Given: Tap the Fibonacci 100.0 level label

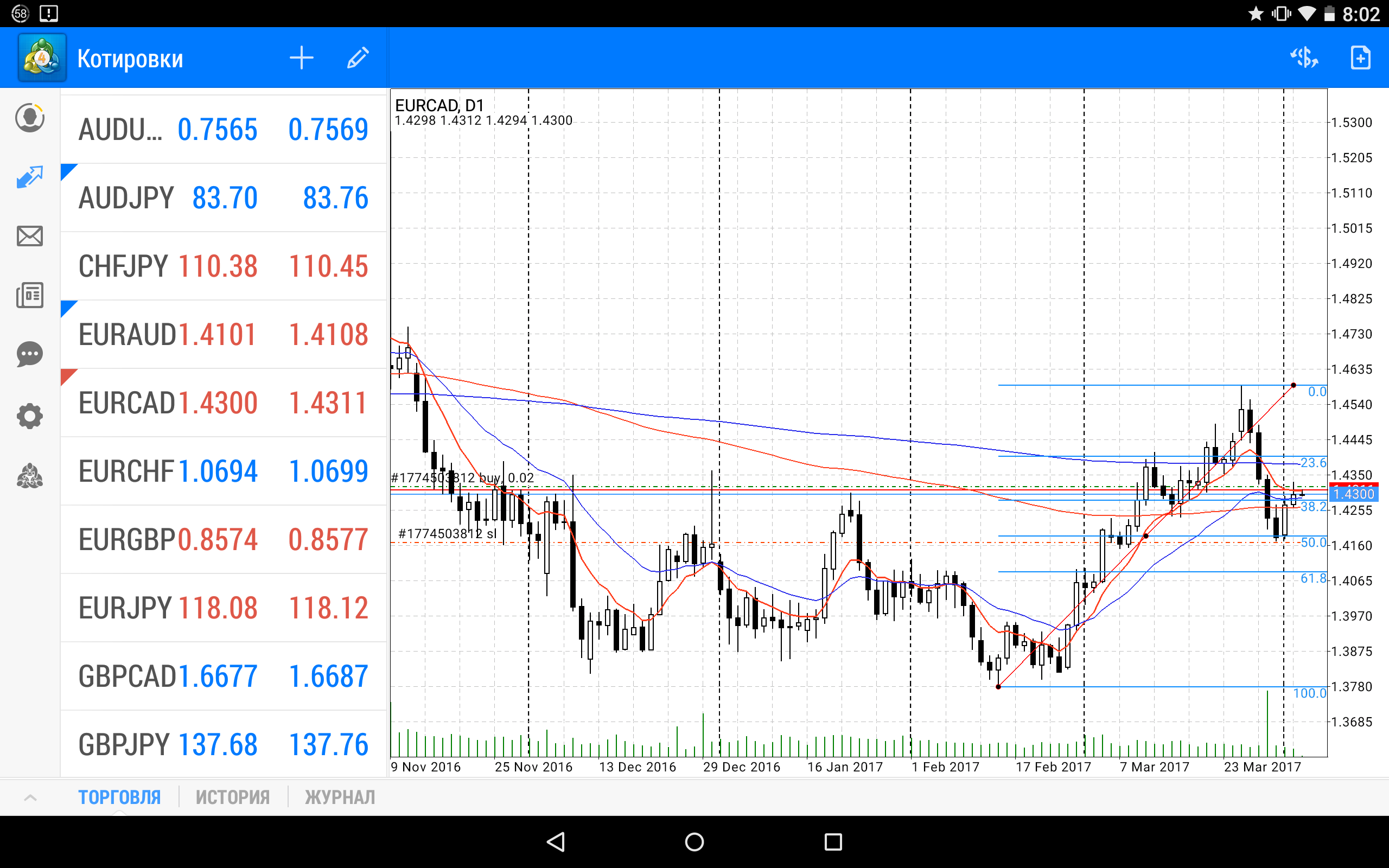Looking at the screenshot, I should tap(1310, 693).
